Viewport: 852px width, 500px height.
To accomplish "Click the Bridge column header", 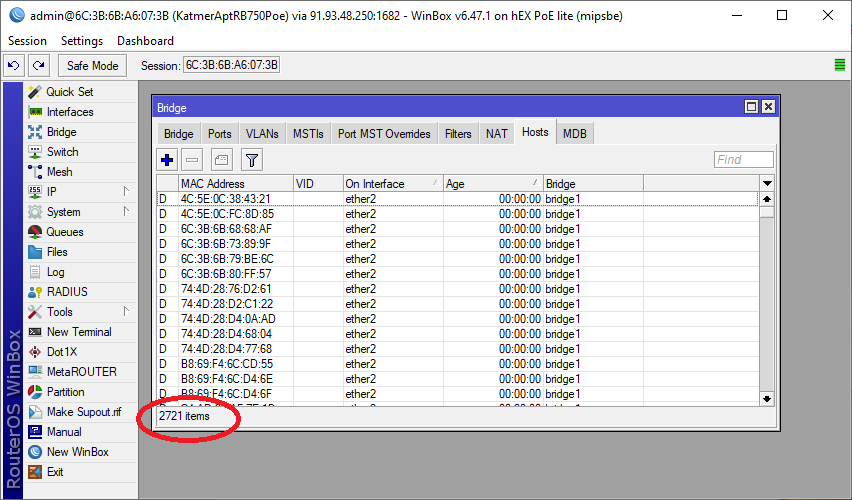I will (594, 184).
